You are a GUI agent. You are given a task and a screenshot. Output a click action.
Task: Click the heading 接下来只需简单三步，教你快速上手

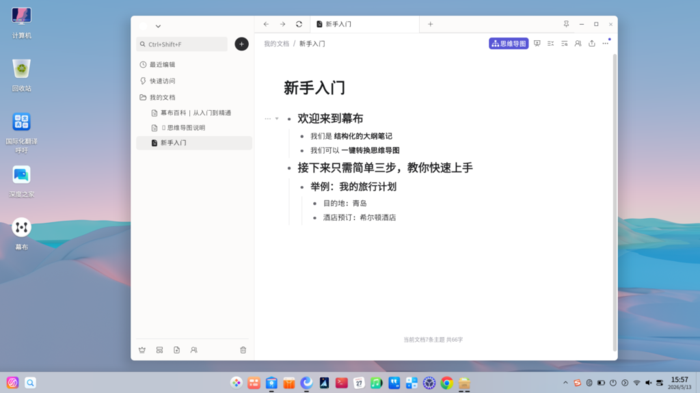[x=385, y=168]
